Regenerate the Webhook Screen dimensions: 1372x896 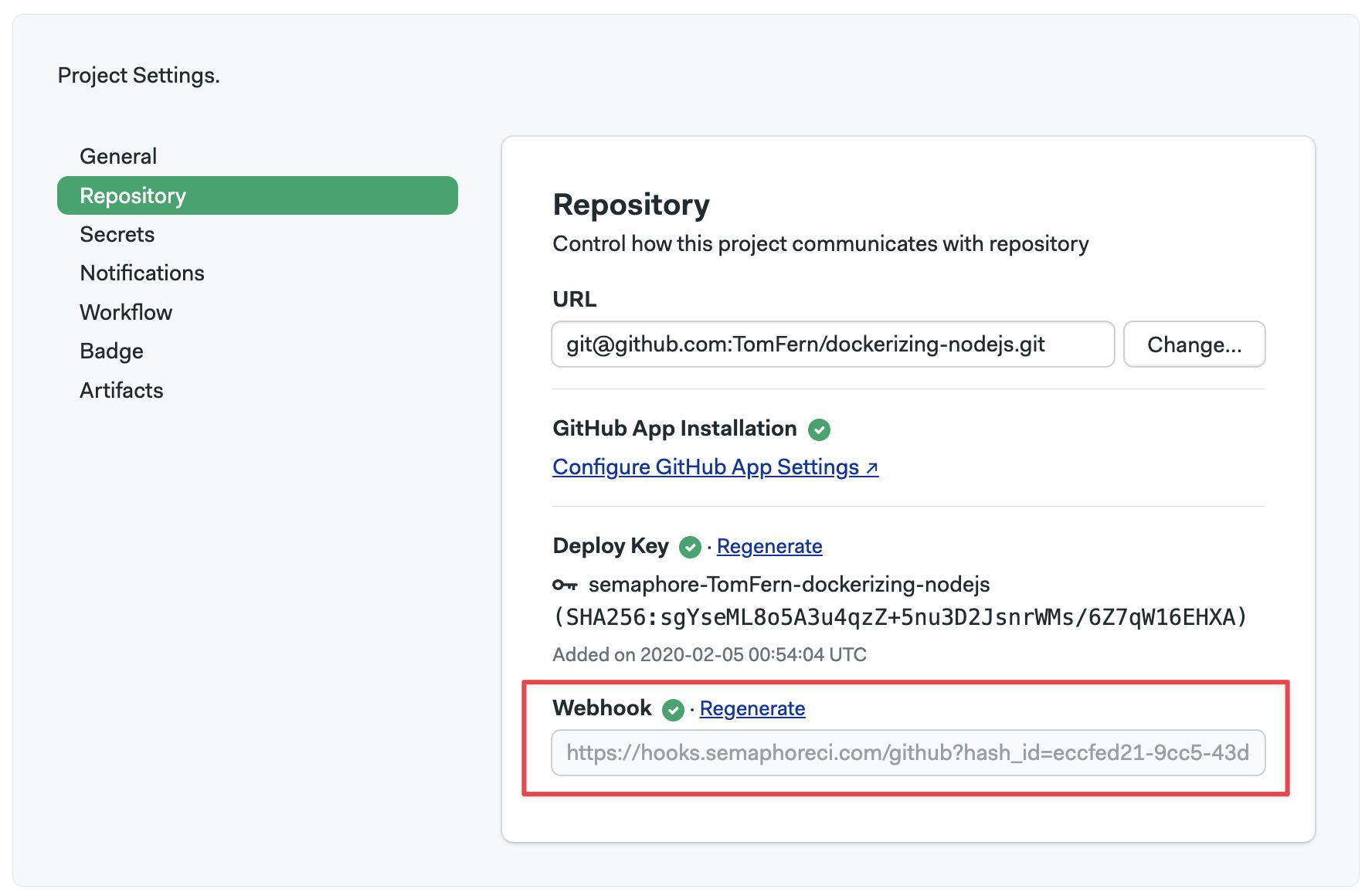(x=752, y=708)
